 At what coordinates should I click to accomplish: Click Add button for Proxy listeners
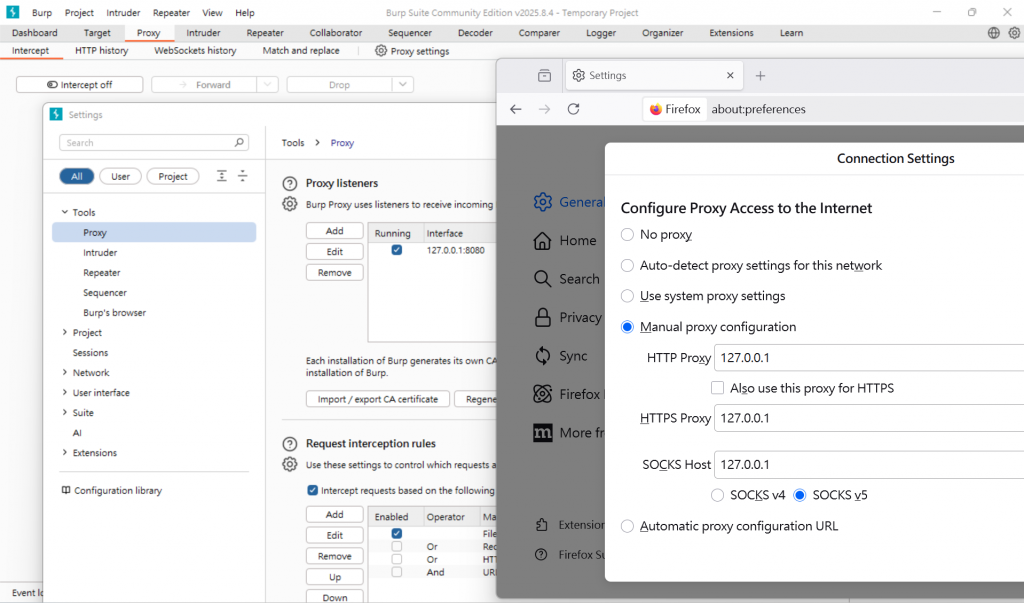point(334,231)
